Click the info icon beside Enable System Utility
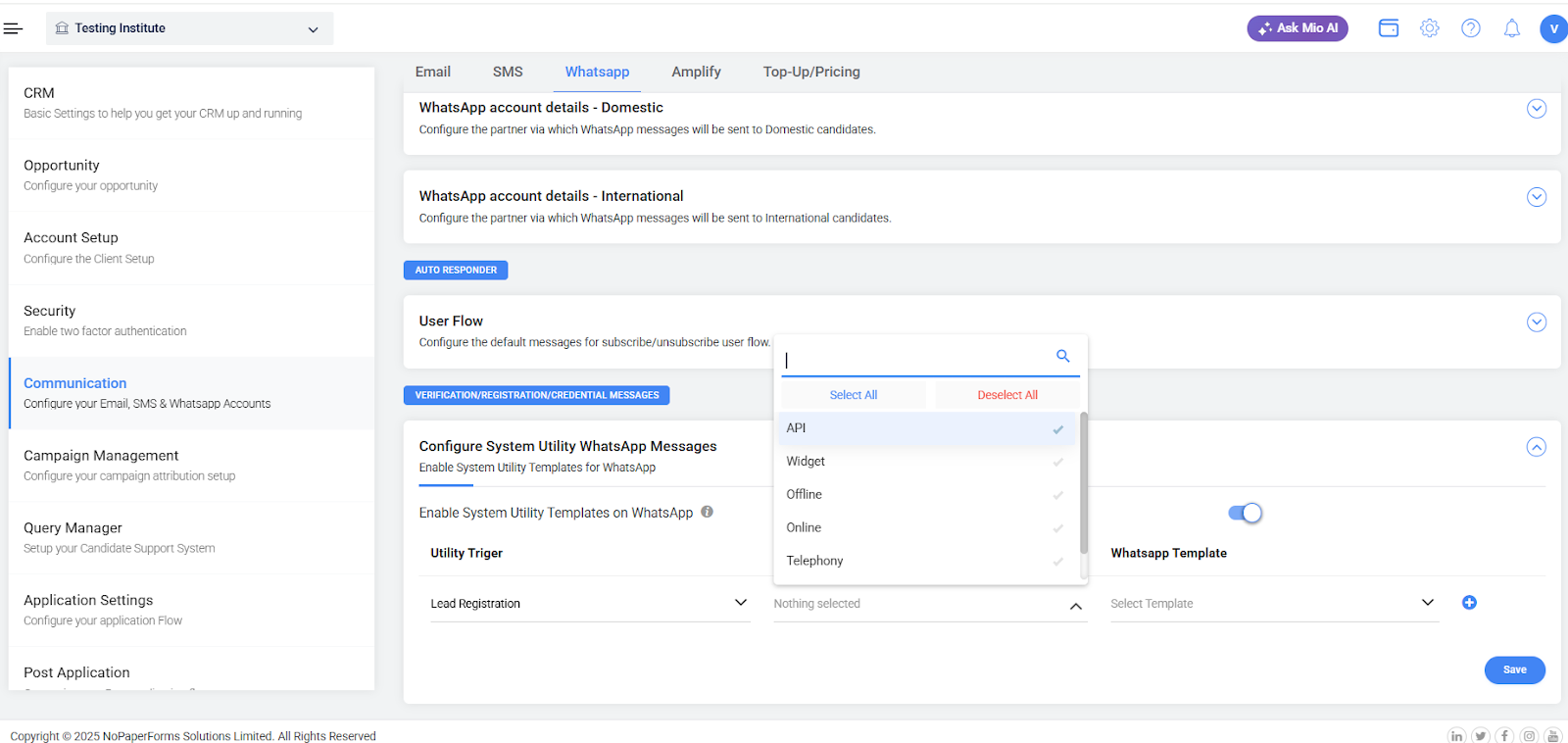The width and height of the screenshot is (1568, 743). [707, 512]
